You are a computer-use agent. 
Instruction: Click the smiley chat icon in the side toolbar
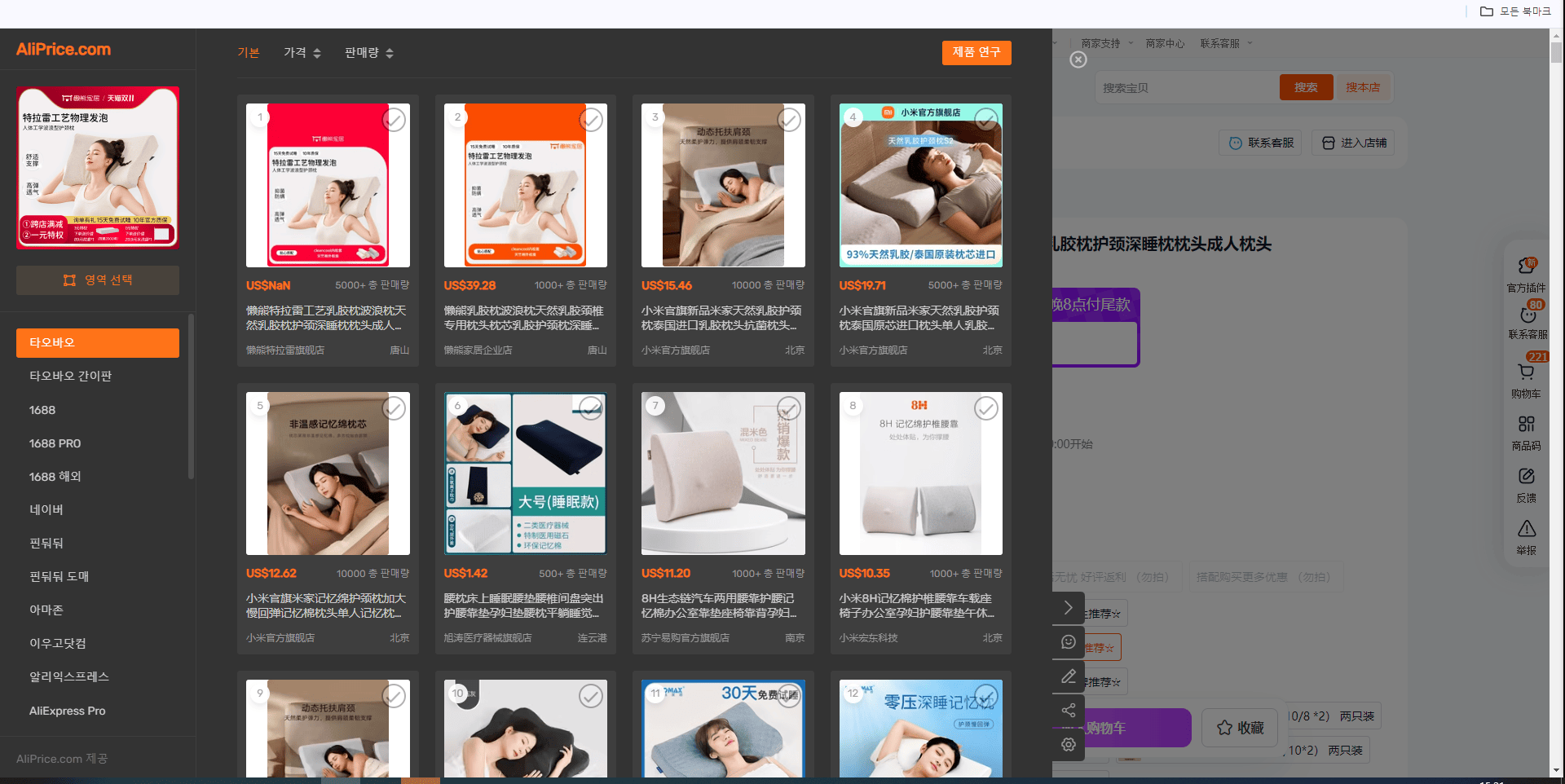tap(1068, 642)
